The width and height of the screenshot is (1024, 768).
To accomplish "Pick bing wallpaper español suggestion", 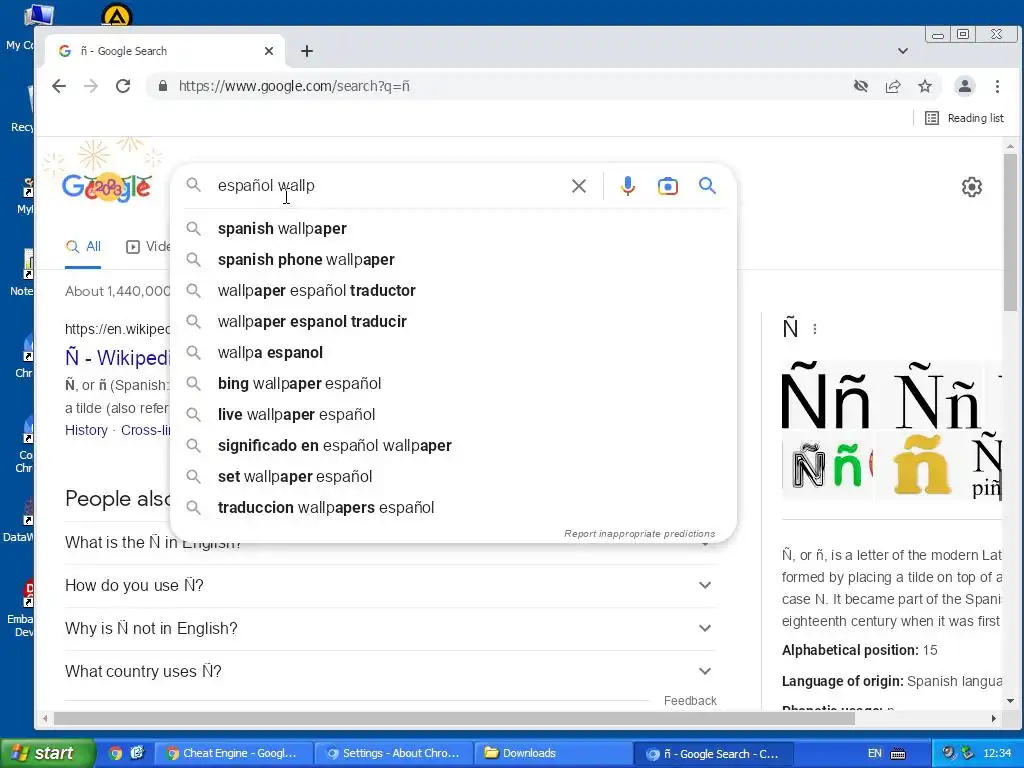I will [453, 384].
